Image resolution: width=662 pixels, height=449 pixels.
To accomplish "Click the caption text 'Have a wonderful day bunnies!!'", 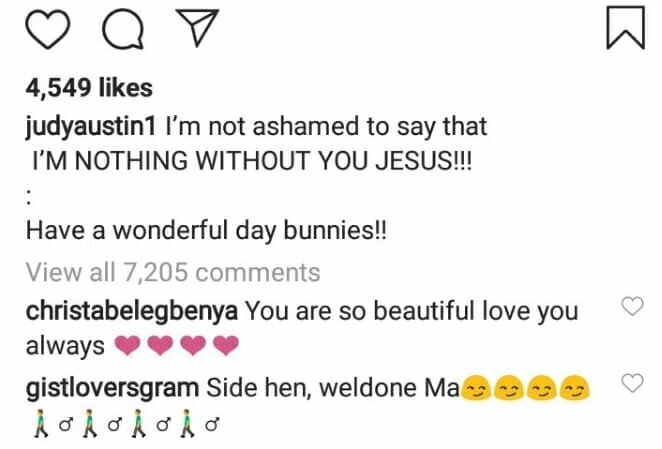I will point(206,231).
